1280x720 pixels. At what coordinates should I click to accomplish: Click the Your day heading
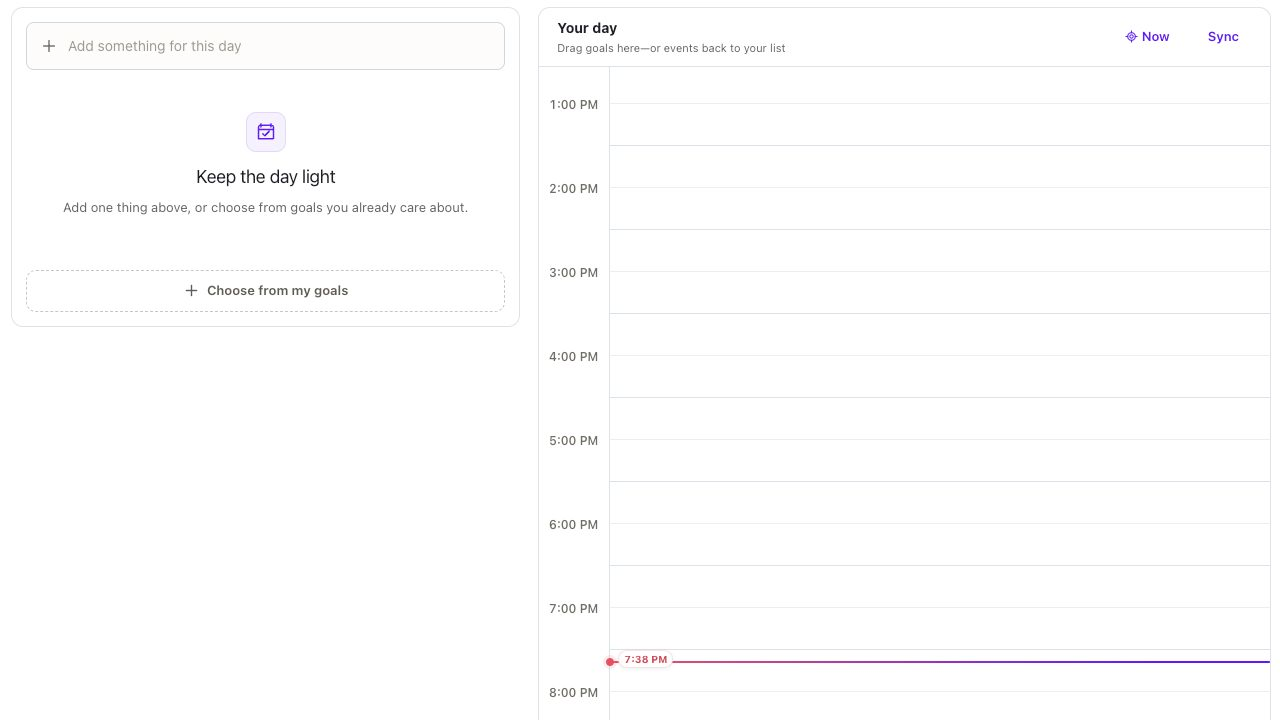(587, 28)
